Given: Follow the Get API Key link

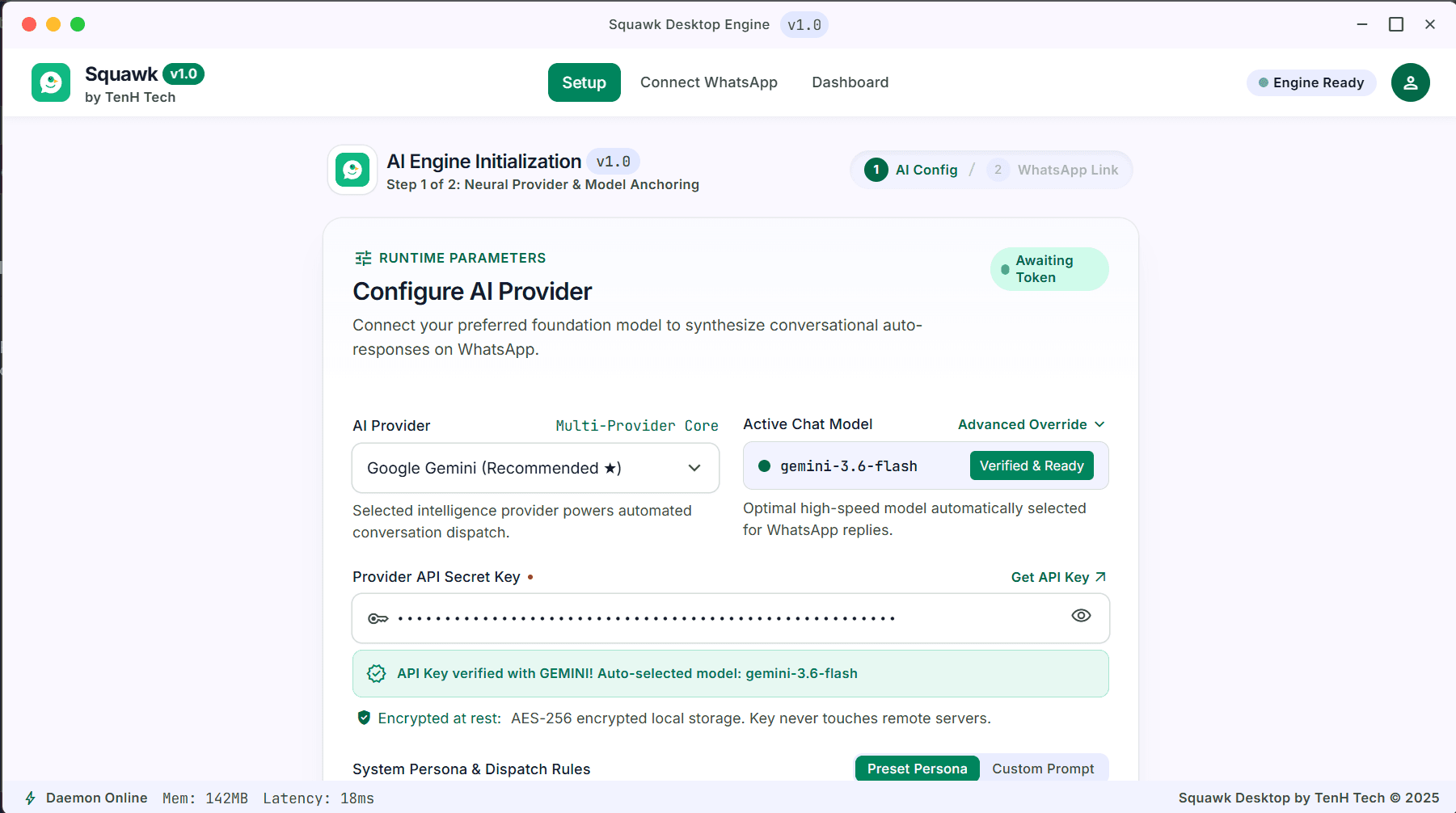Looking at the screenshot, I should [1058, 577].
